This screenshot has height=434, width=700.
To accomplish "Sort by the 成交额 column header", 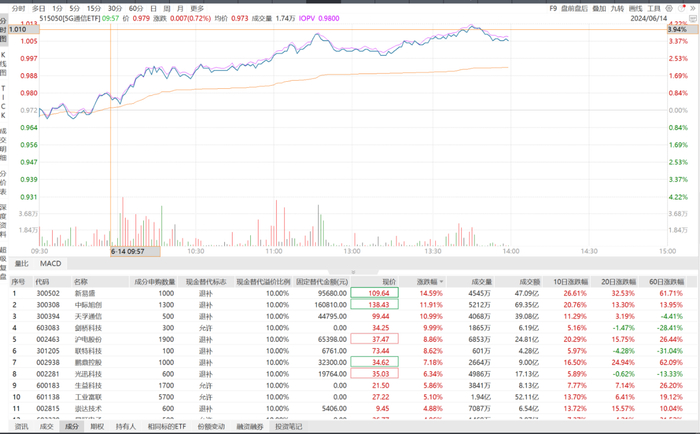I will tap(530, 282).
